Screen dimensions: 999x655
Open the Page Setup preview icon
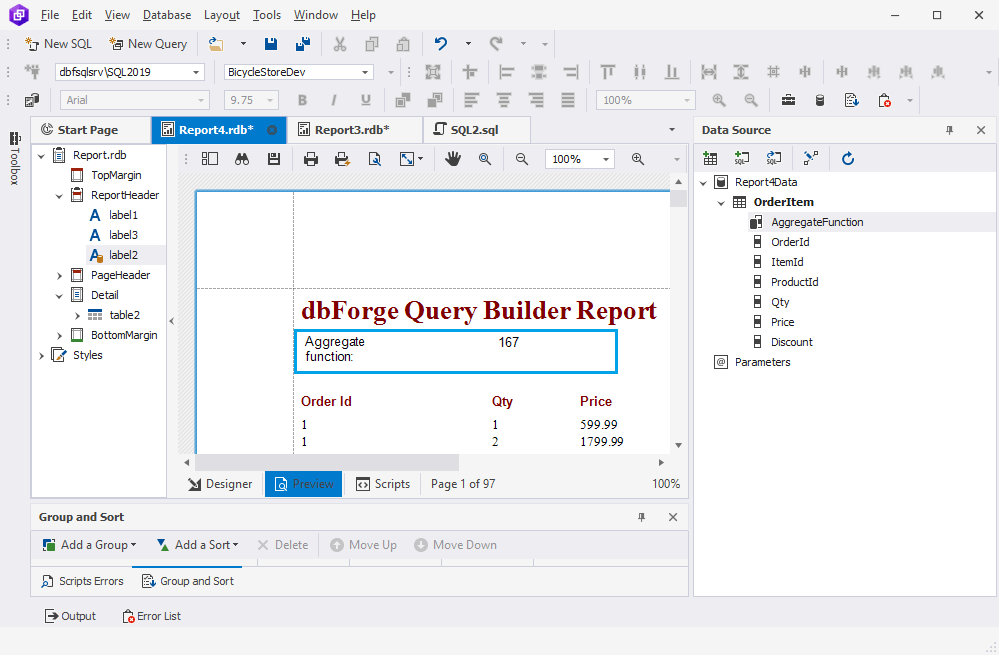tap(375, 159)
